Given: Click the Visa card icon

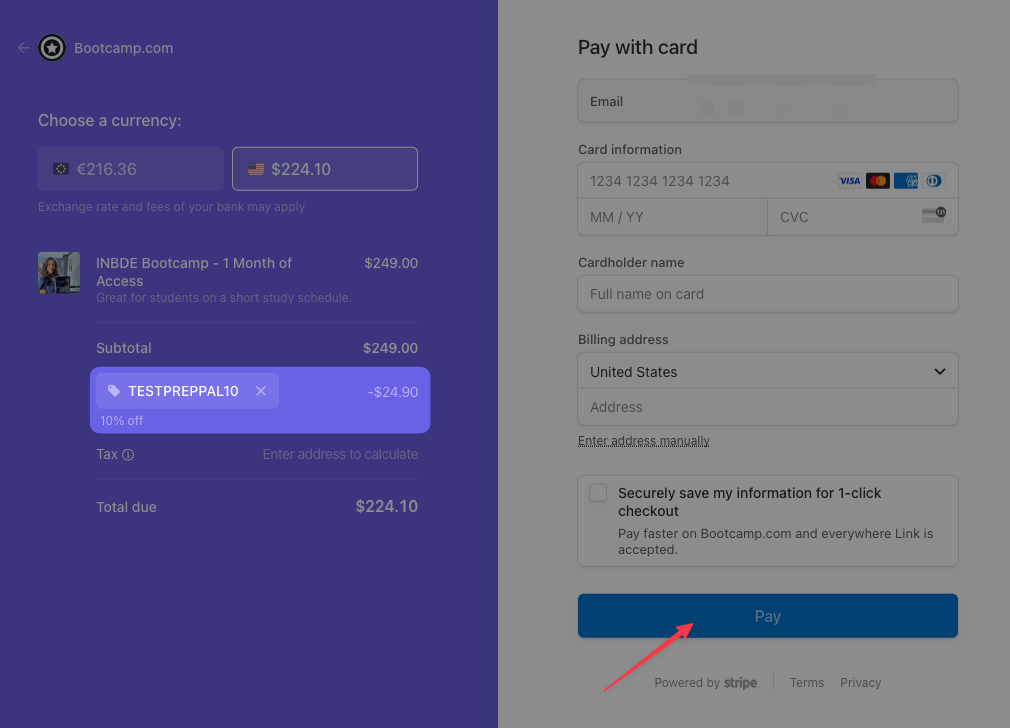Looking at the screenshot, I should pos(849,181).
